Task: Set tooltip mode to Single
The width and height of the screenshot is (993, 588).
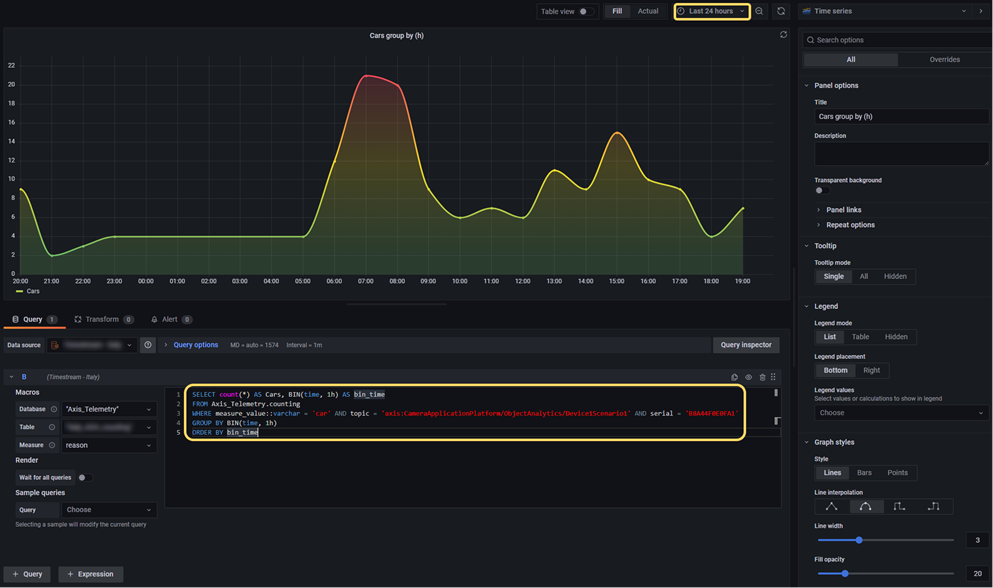Action: (x=833, y=276)
